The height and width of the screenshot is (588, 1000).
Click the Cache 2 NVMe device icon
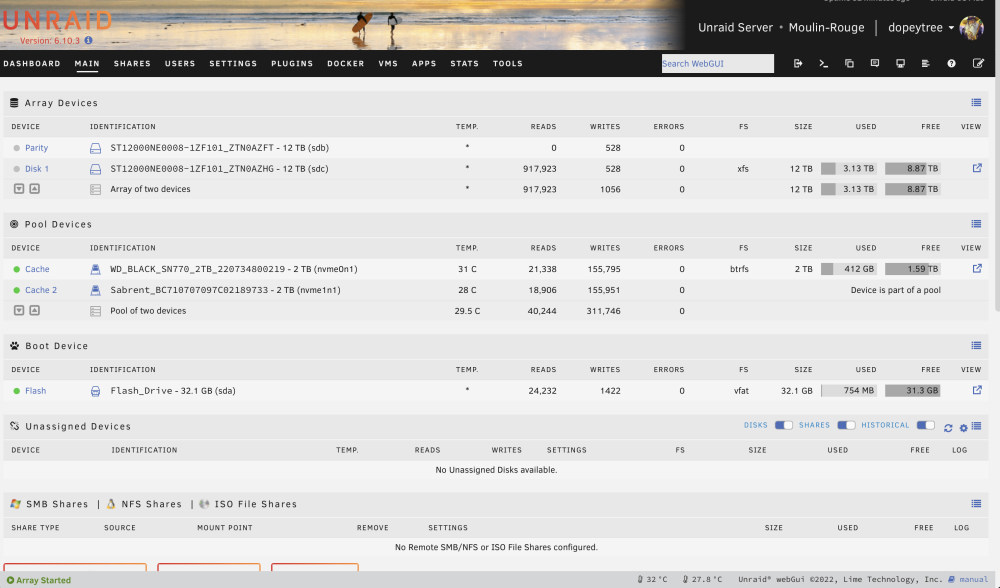coord(95,290)
